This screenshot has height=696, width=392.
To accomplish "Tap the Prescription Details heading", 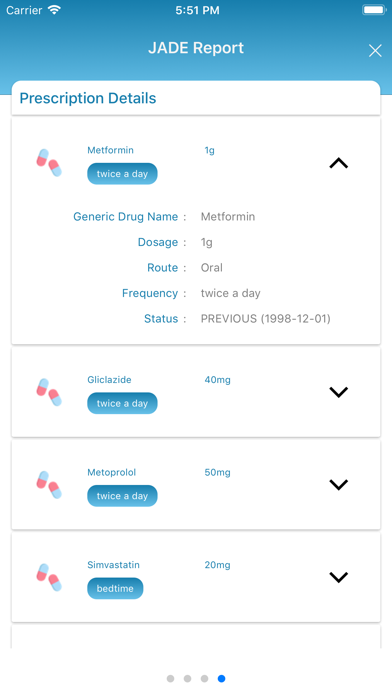I will (x=88, y=98).
